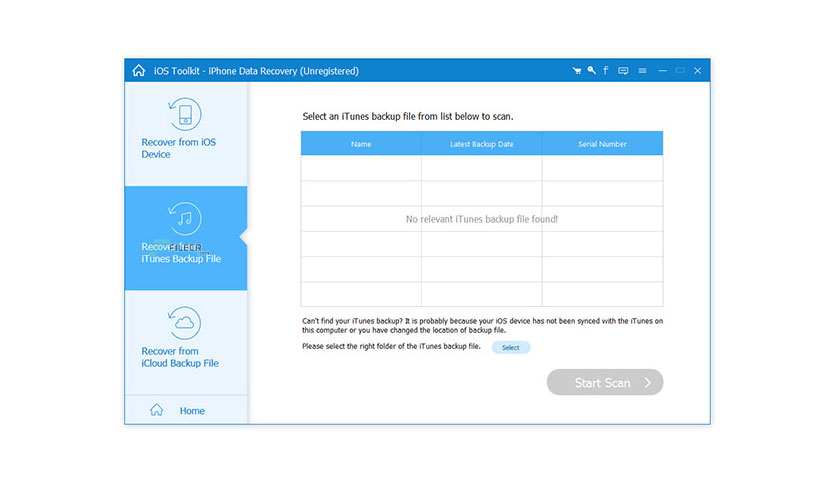836x484 pixels.
Task: Click the Start Scan button
Action: coord(605,382)
